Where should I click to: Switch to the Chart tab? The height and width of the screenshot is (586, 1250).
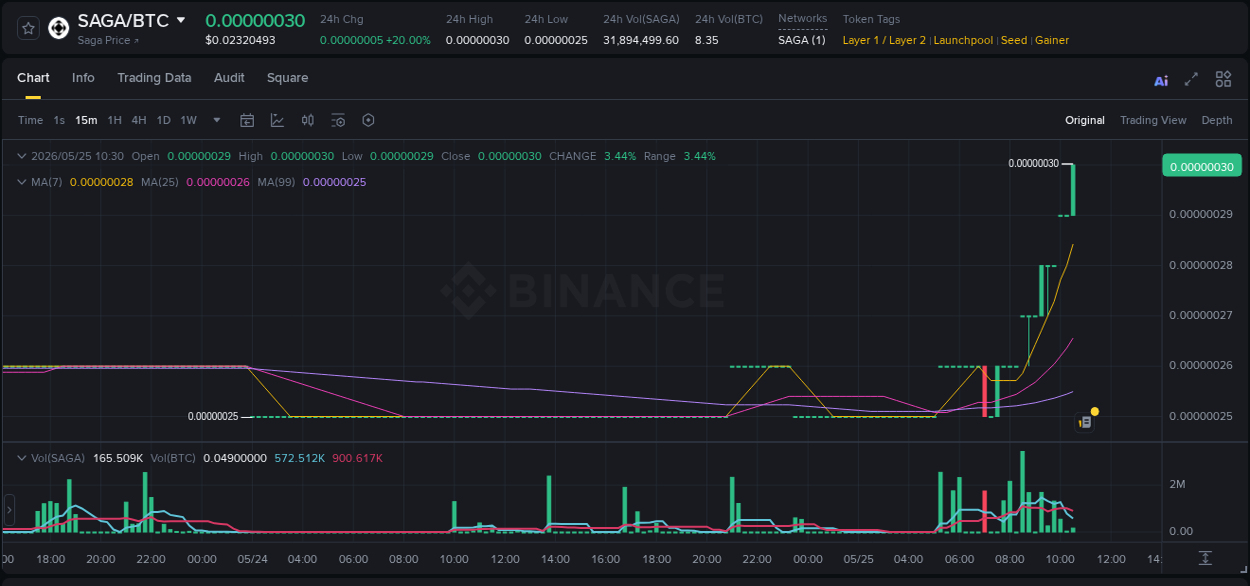point(33,78)
